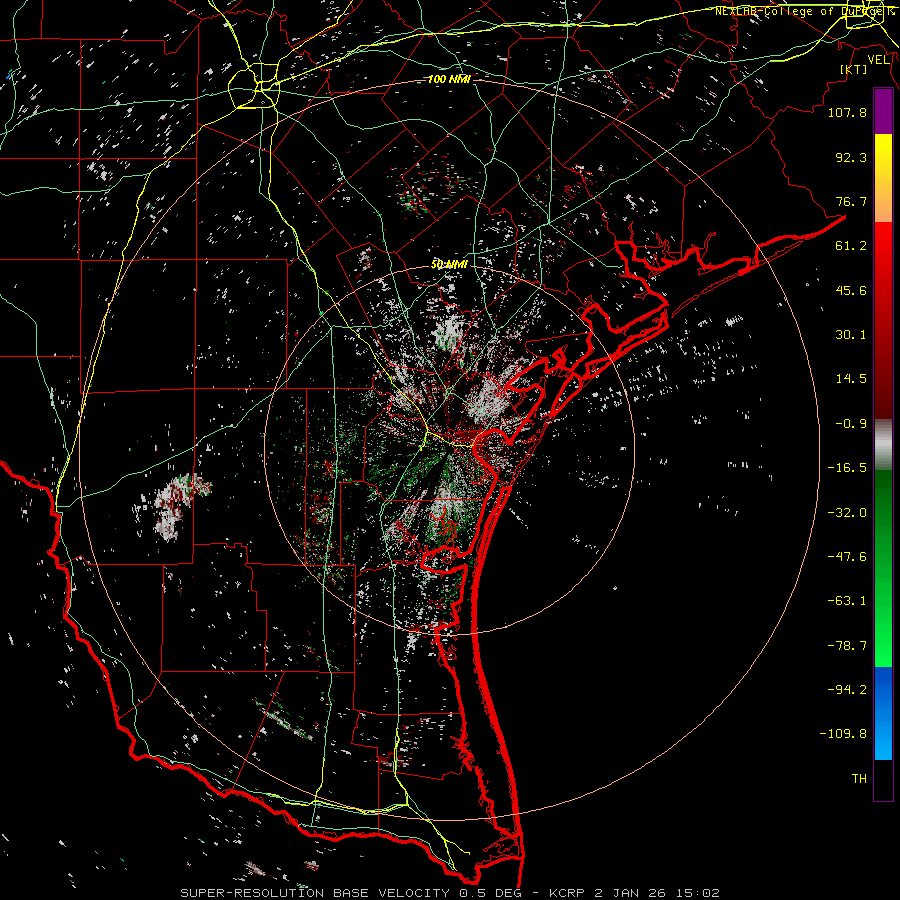Pick the green band on velocity color bar

pyautogui.click(x=883, y=568)
